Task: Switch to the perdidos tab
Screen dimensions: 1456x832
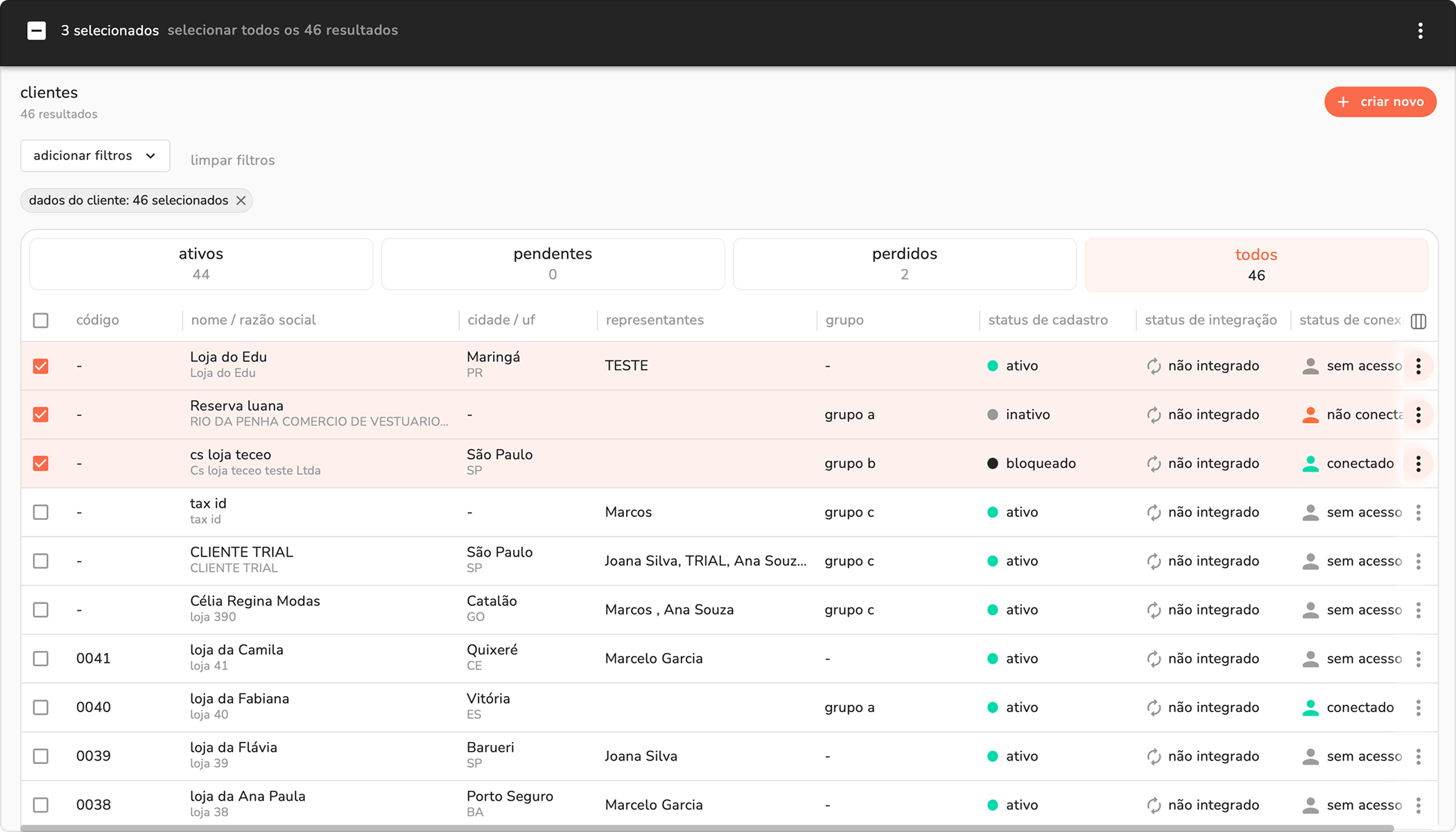Action: tap(904, 263)
